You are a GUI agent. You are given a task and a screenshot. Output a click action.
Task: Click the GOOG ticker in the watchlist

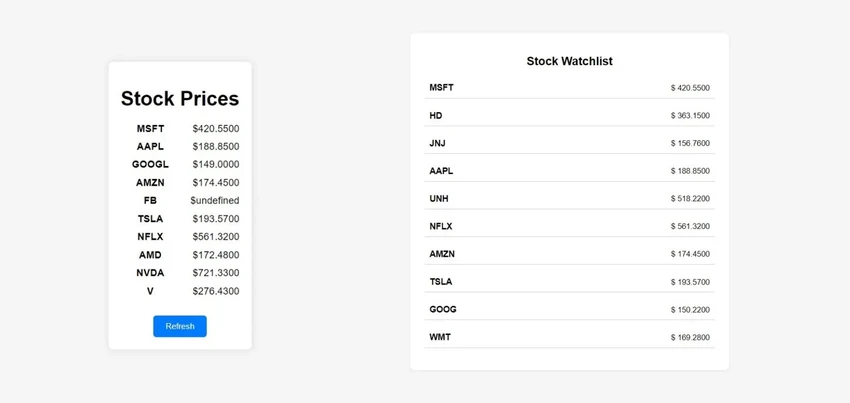443,309
